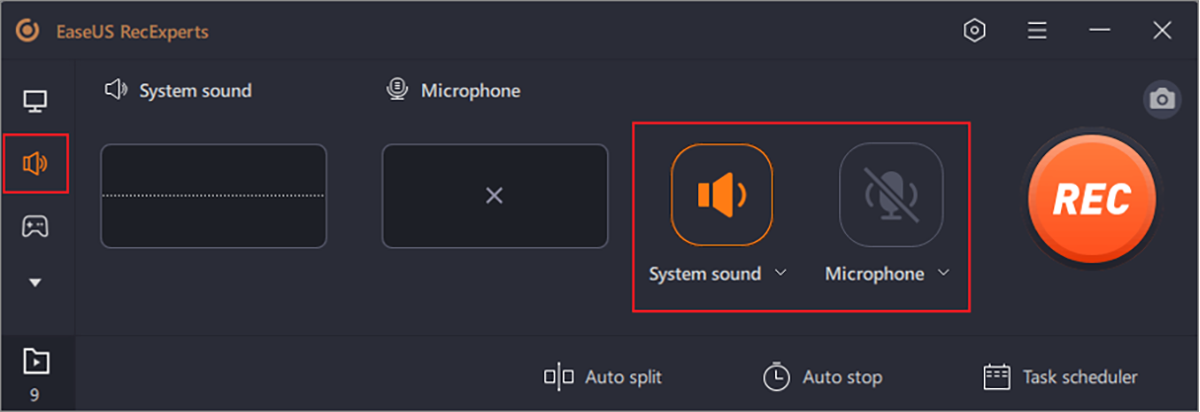Image resolution: width=1200 pixels, height=412 pixels.
Task: Open the Auto split option
Action: pyautogui.click(x=603, y=377)
